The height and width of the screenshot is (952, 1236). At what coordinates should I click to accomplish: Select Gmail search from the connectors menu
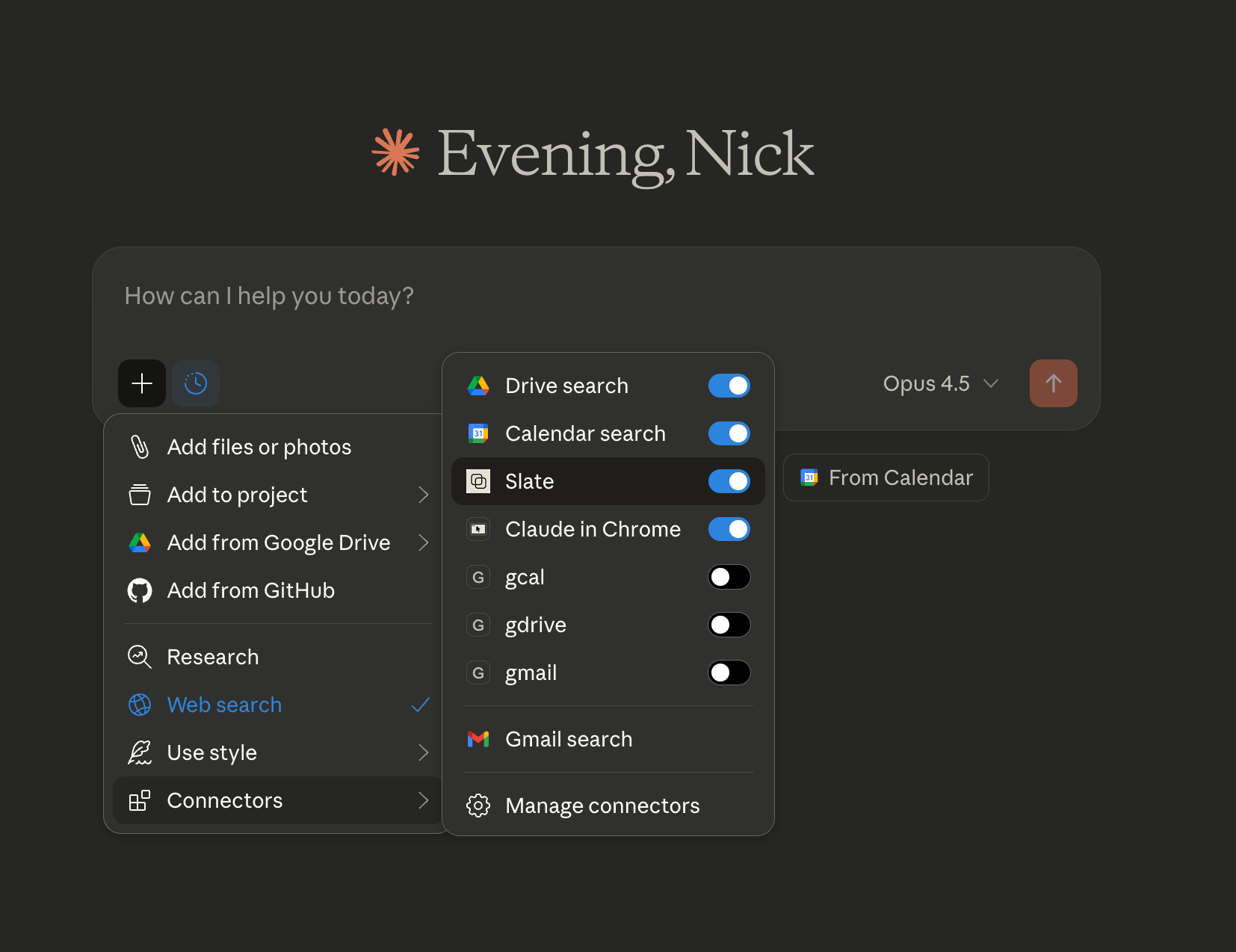point(569,739)
